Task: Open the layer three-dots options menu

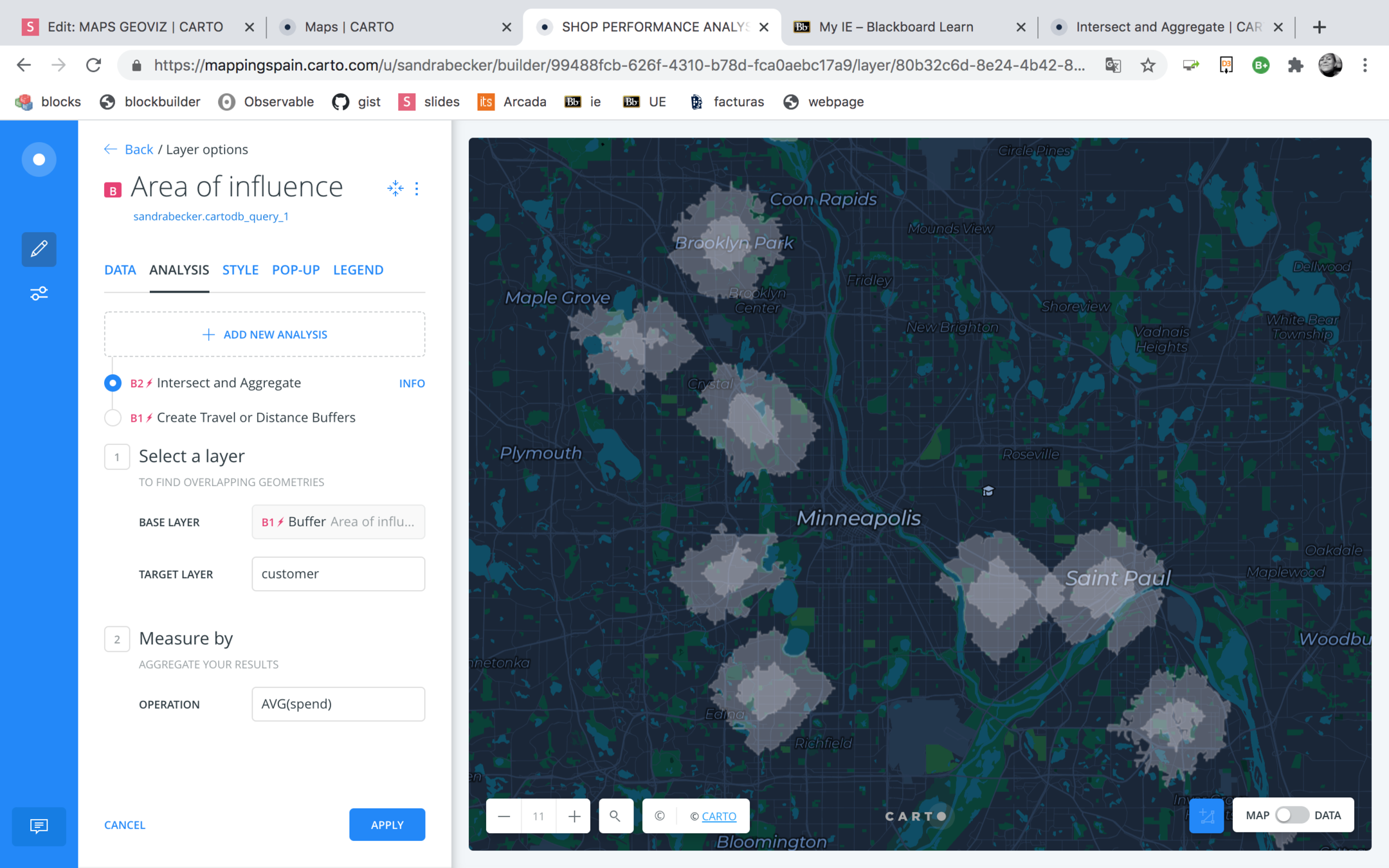Action: 417,188
